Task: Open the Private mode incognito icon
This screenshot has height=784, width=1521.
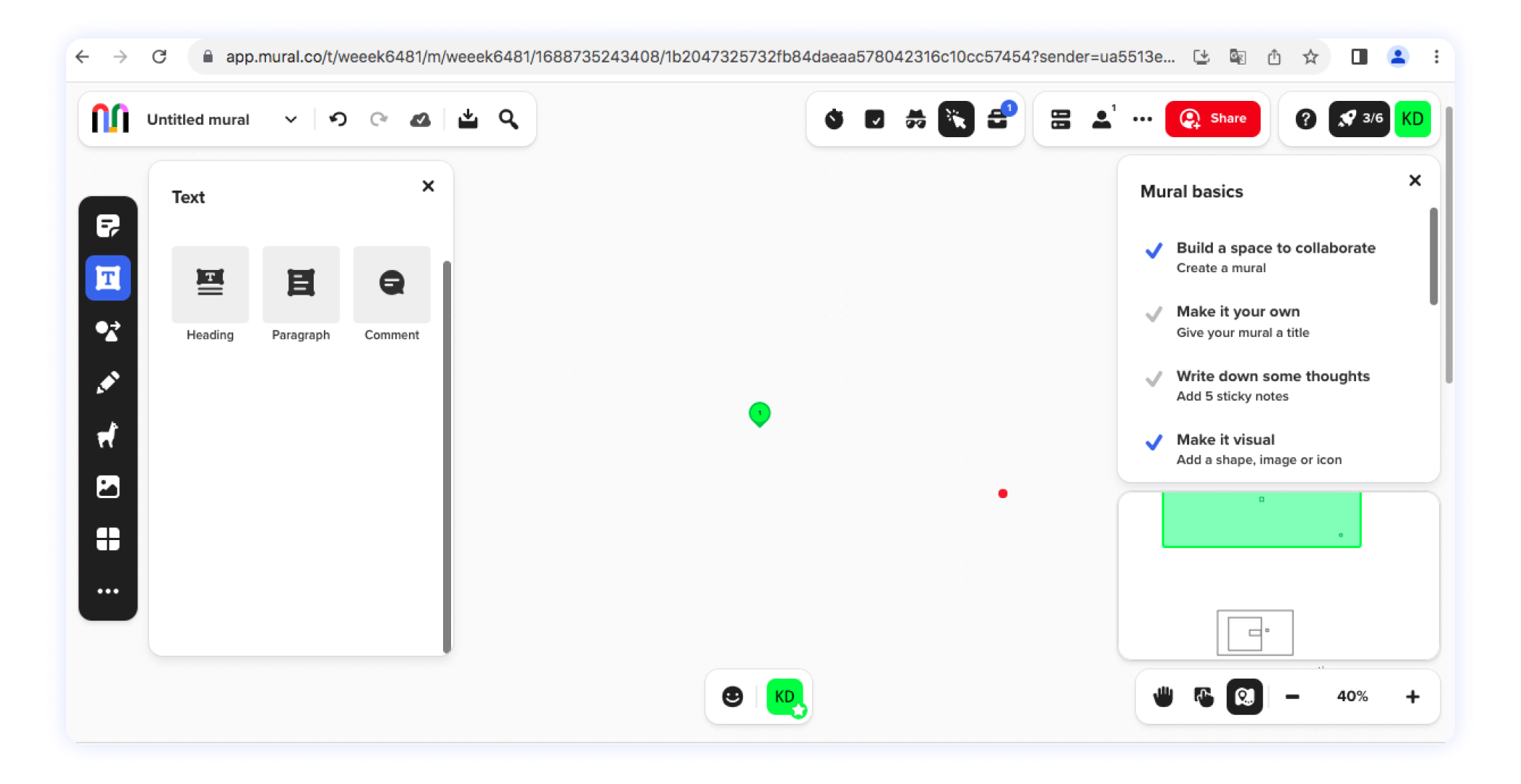Action: tap(915, 119)
